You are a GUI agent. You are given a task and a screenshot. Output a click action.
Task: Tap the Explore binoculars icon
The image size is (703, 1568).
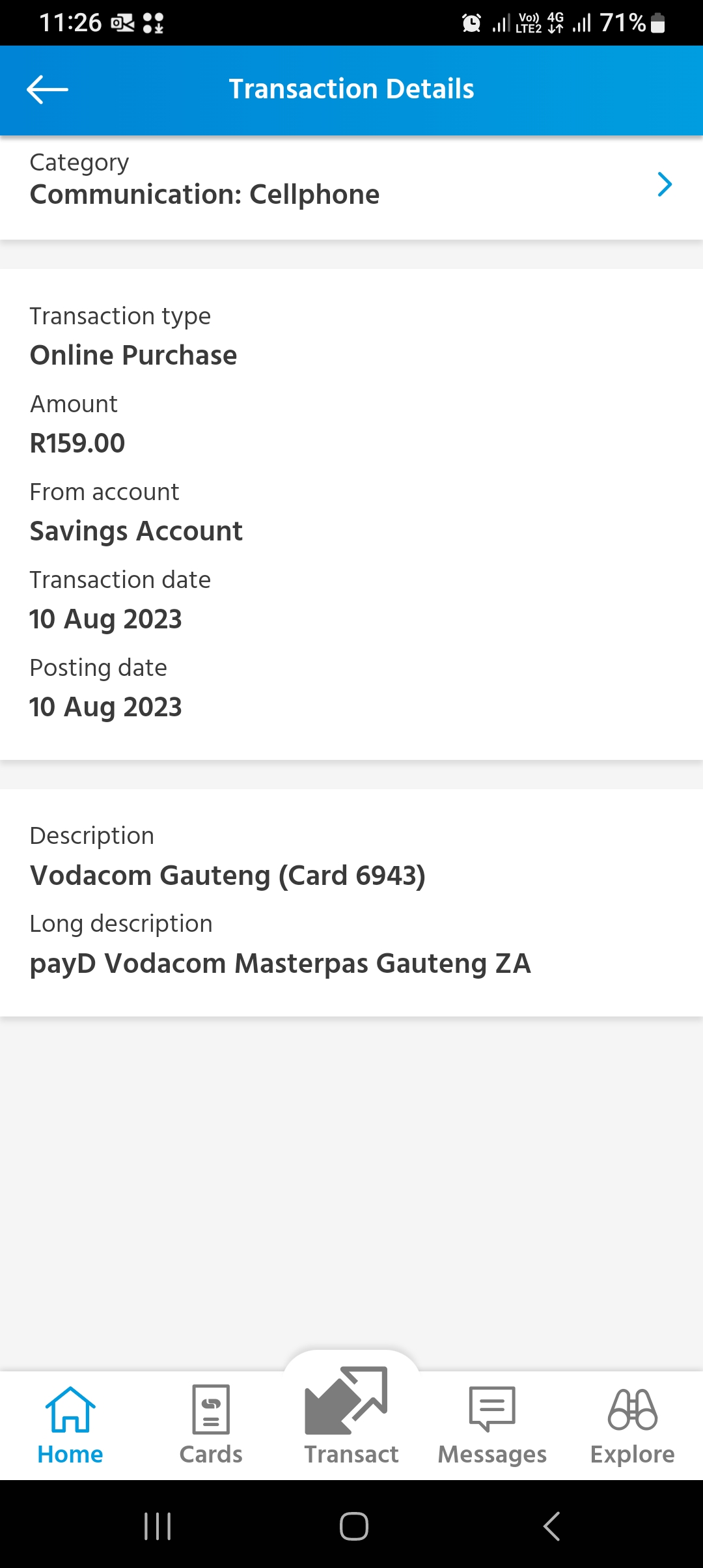tap(633, 1409)
